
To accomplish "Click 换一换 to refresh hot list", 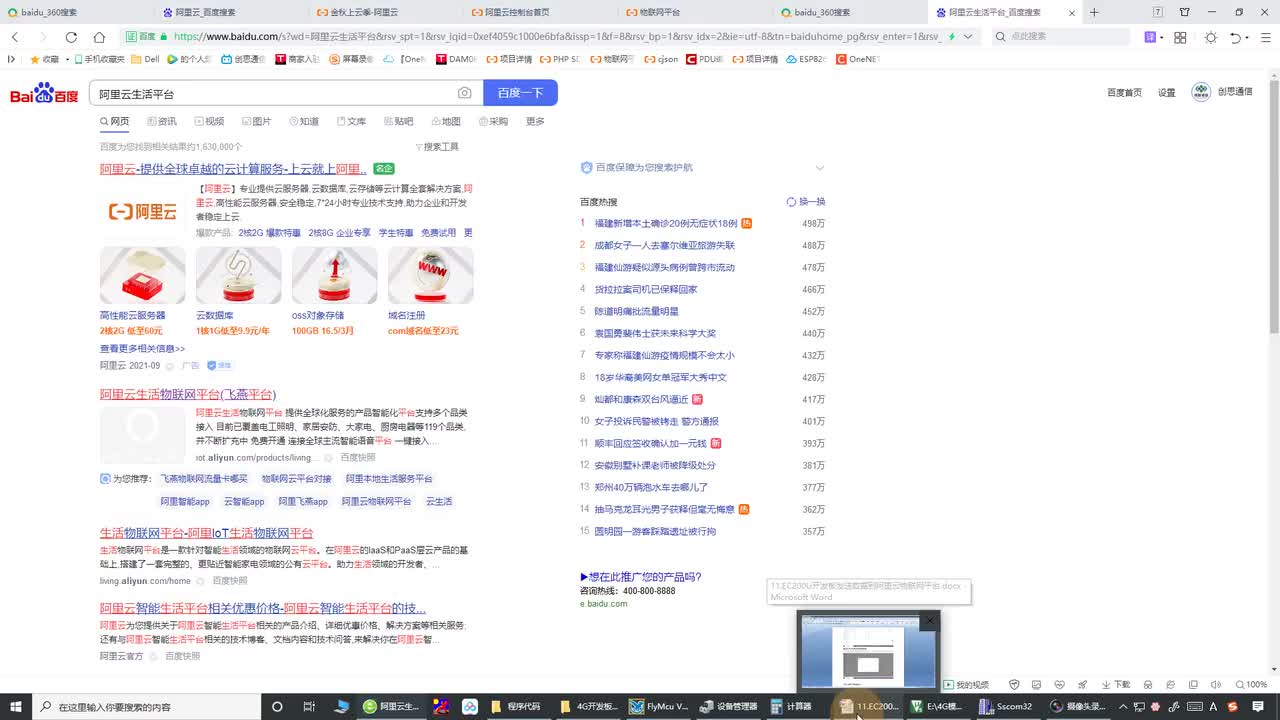I will coord(806,202).
